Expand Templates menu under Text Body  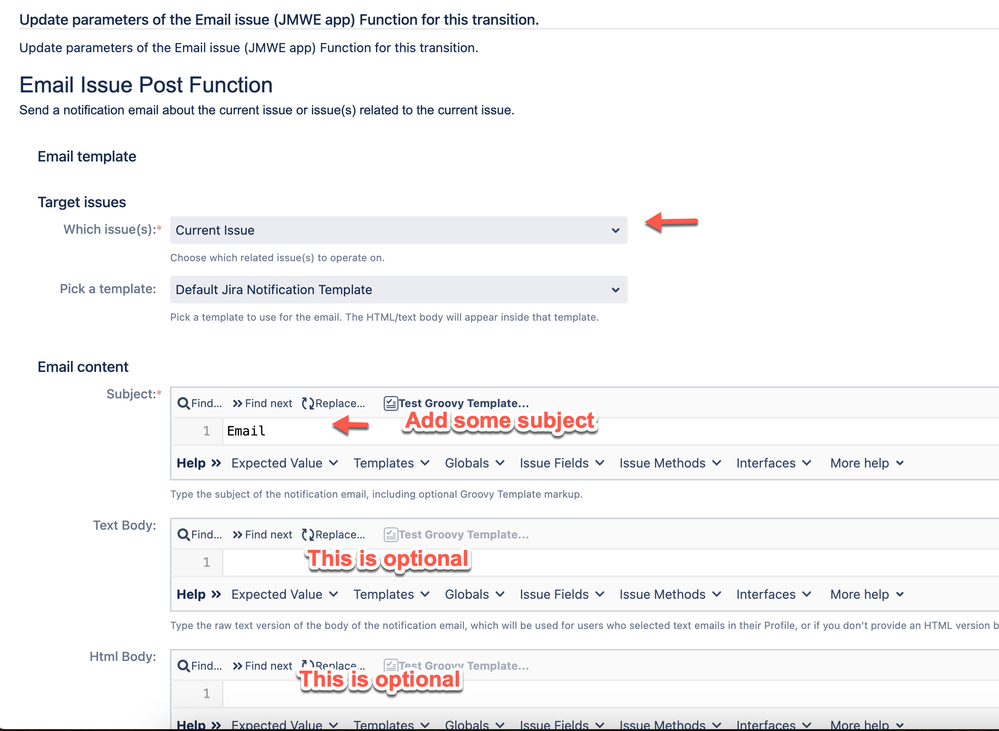pyautogui.click(x=391, y=595)
